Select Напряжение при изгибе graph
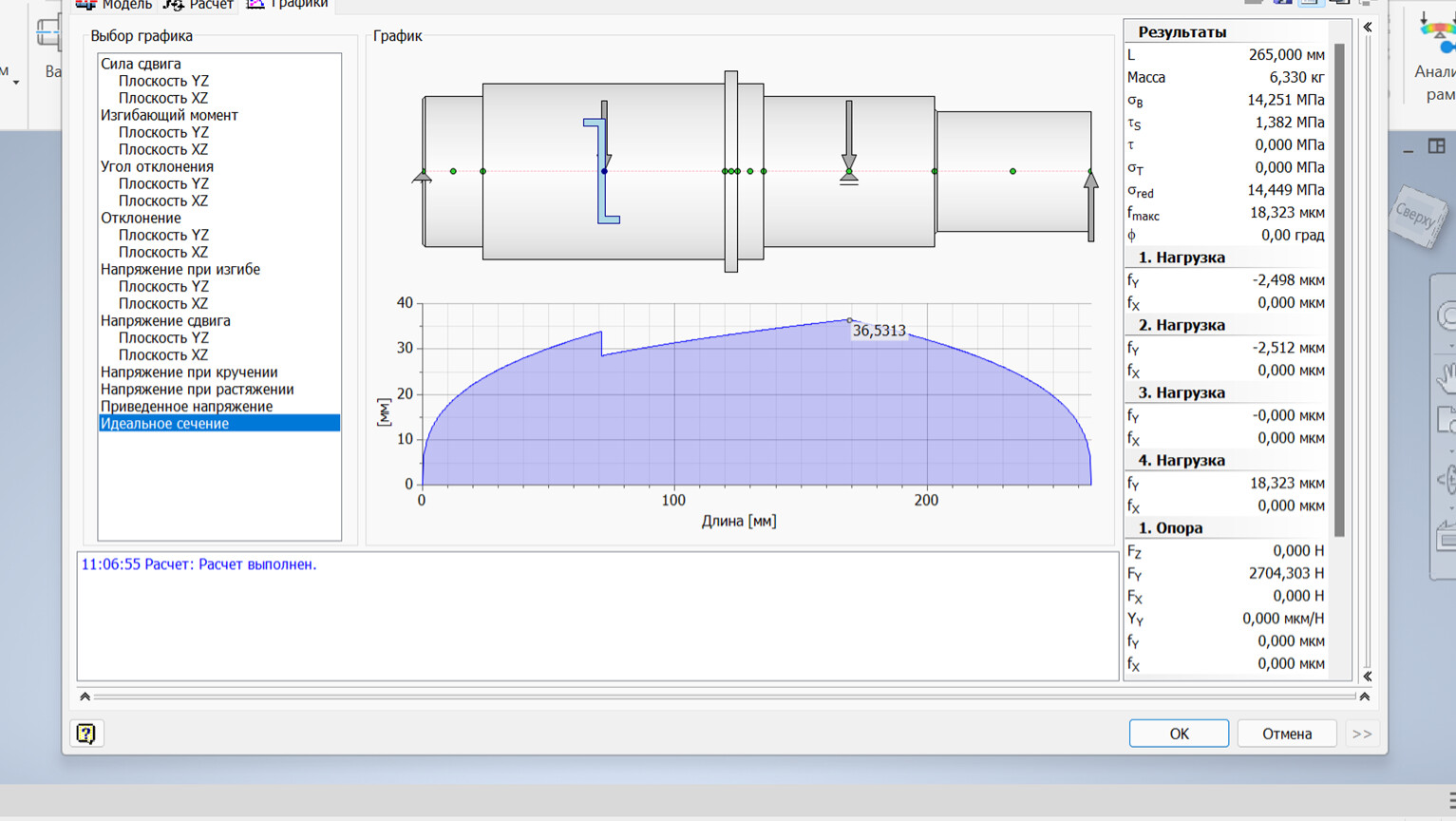1456x821 pixels. click(x=180, y=269)
